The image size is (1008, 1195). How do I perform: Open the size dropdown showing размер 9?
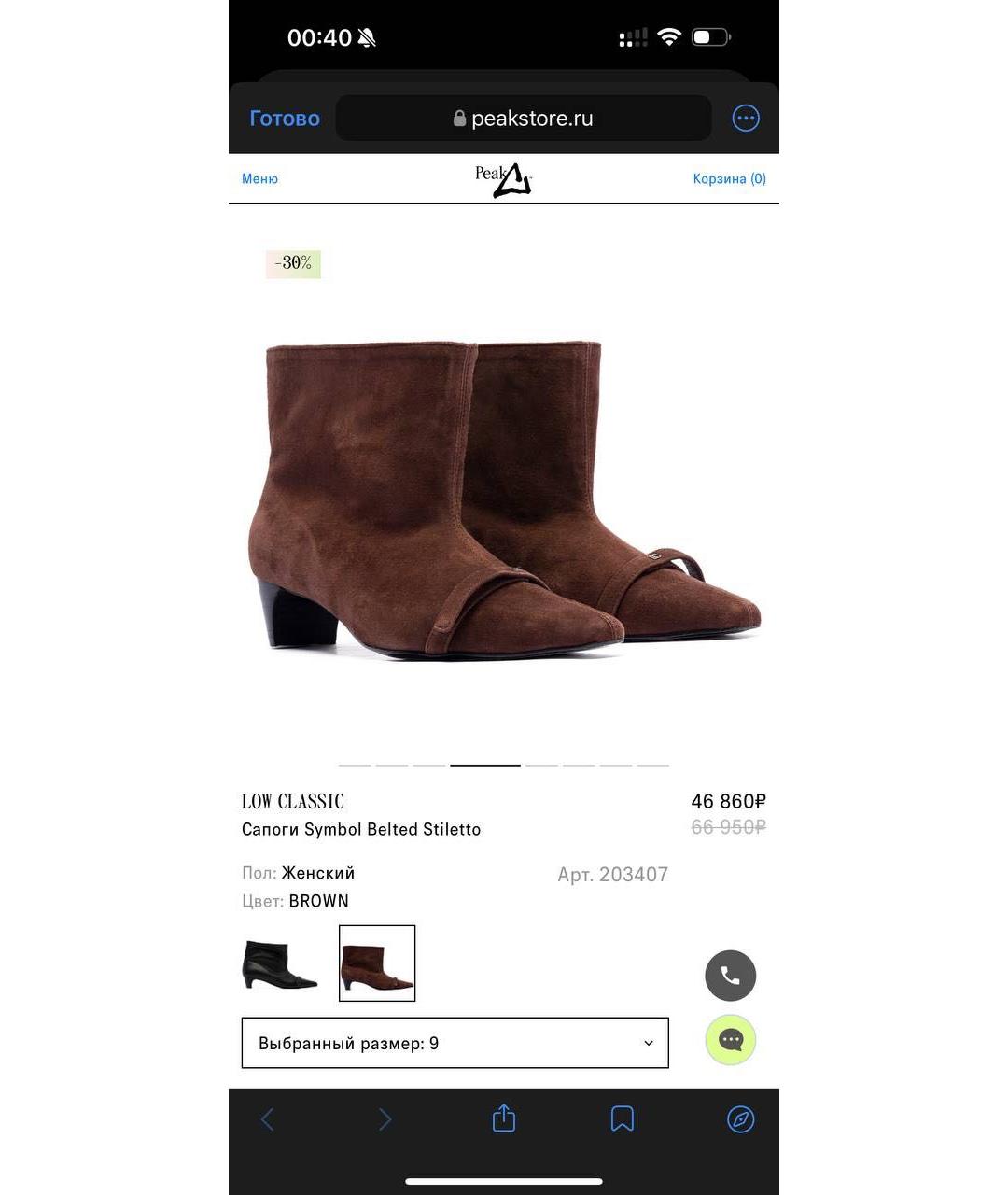(x=455, y=1043)
